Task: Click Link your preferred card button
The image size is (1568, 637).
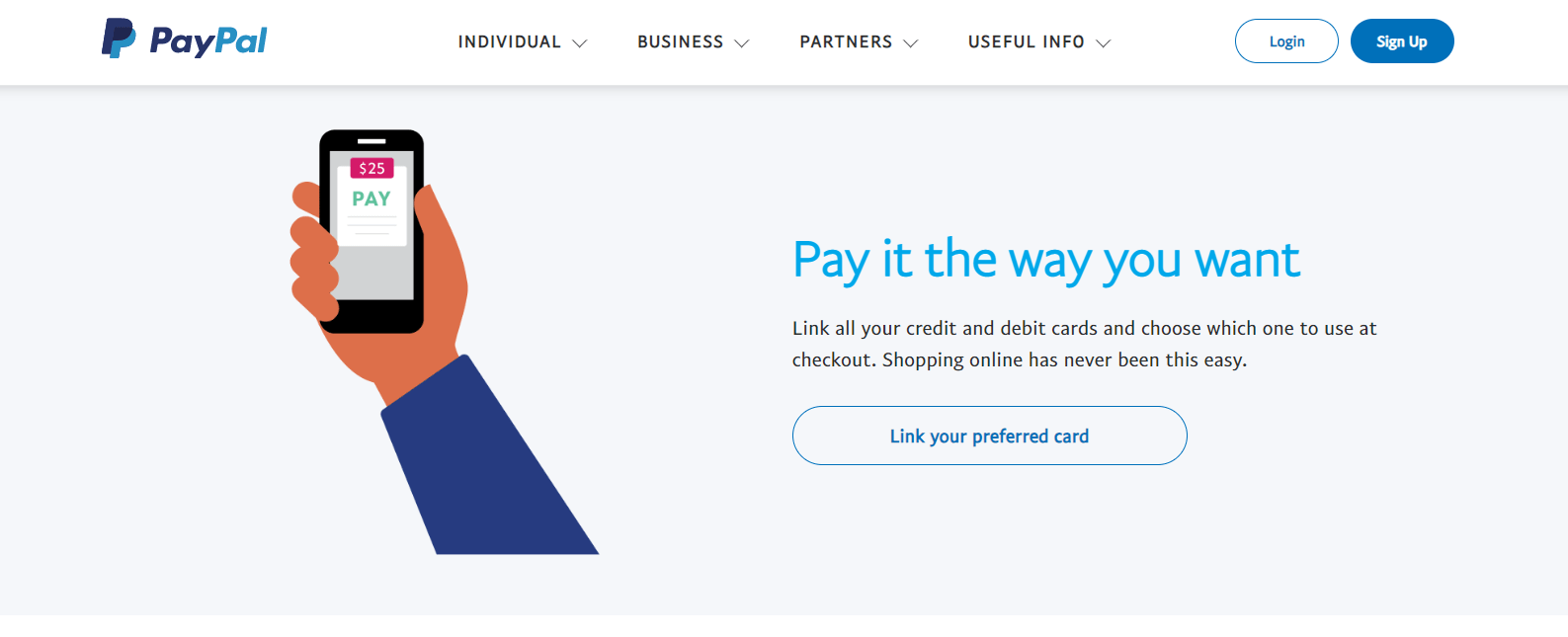Action: [x=989, y=436]
